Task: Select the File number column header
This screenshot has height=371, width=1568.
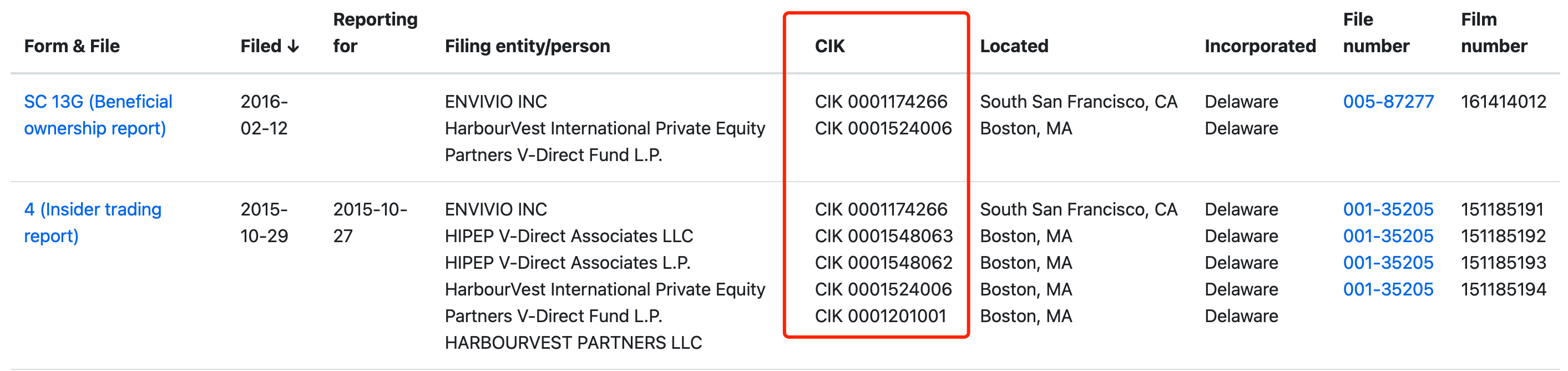Action: (x=1375, y=33)
